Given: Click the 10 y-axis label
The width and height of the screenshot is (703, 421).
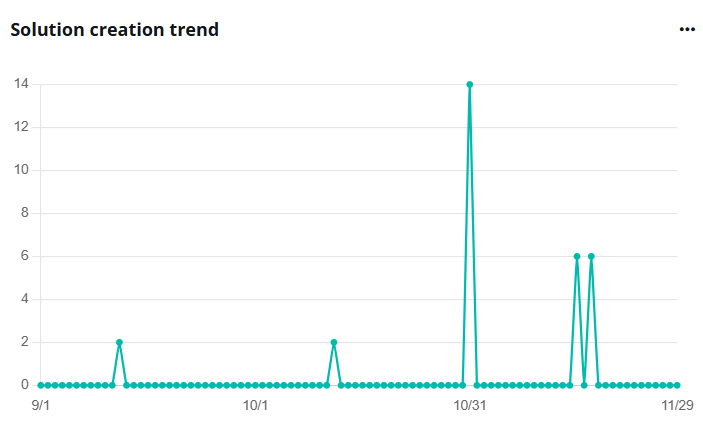Looking at the screenshot, I should coord(21,170).
